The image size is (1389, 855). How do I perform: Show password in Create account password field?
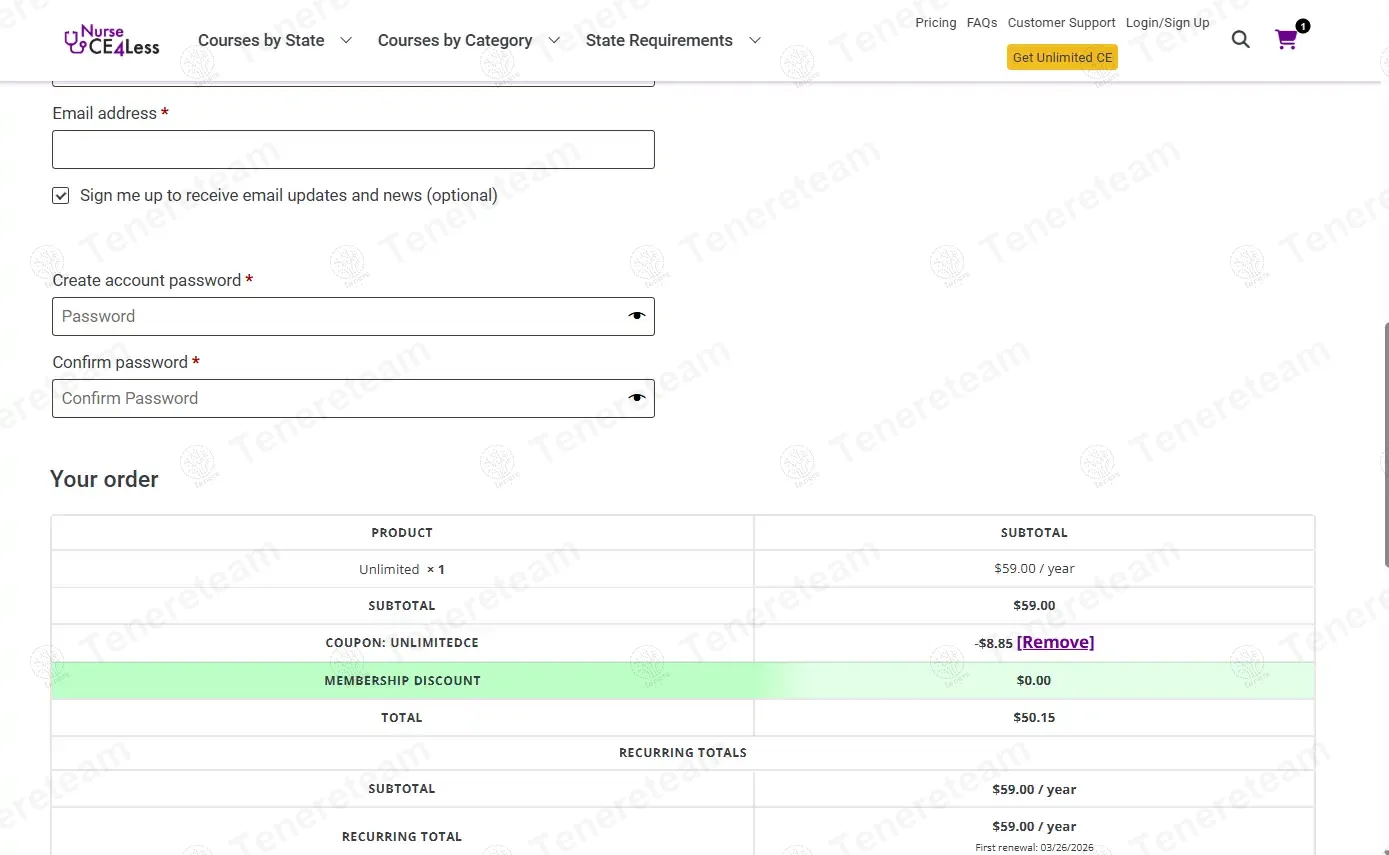637,316
